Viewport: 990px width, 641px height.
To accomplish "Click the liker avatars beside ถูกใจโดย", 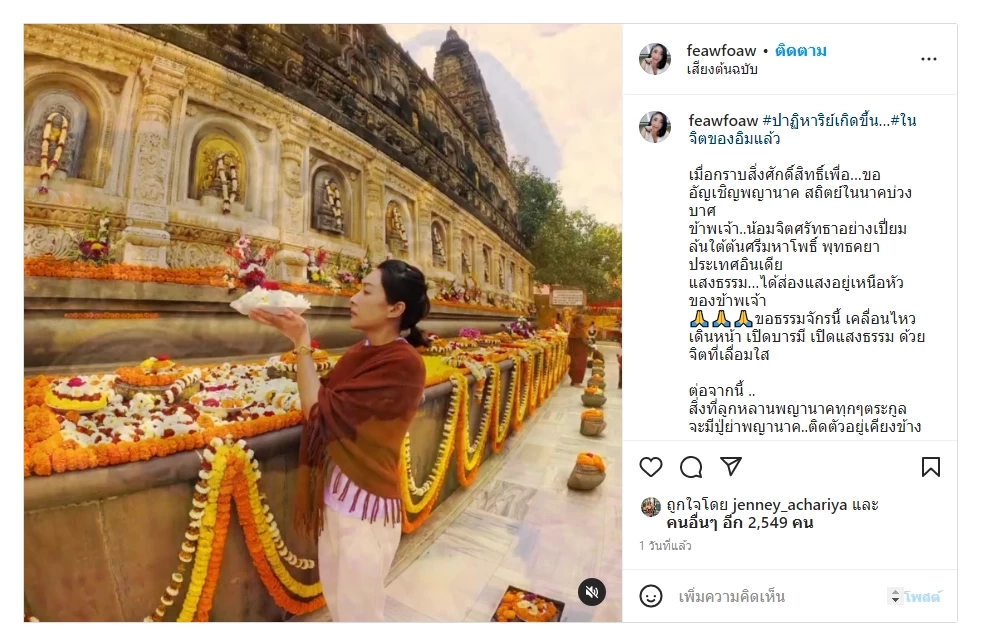I will coord(653,505).
